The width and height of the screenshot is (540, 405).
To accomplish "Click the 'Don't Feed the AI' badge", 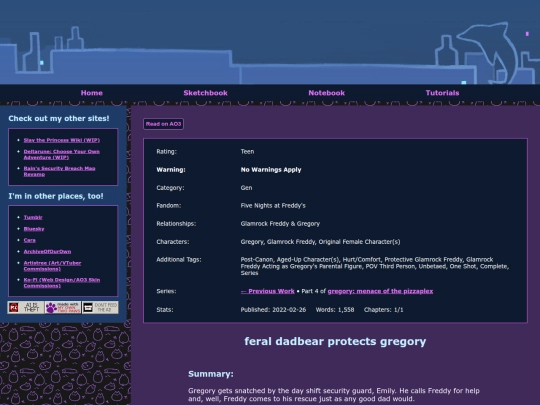I will point(100,307).
